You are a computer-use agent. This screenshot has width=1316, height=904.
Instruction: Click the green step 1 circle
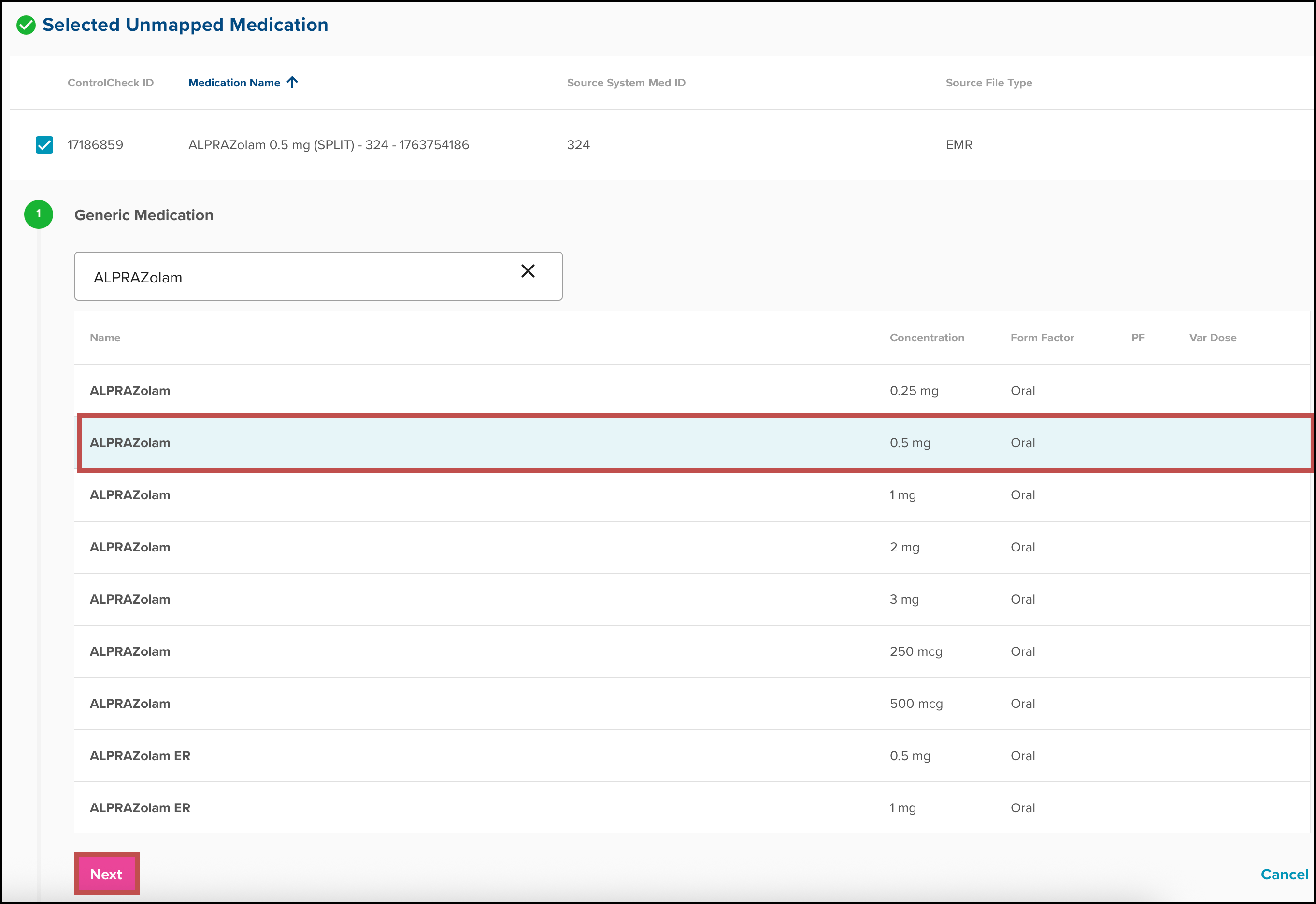point(39,215)
